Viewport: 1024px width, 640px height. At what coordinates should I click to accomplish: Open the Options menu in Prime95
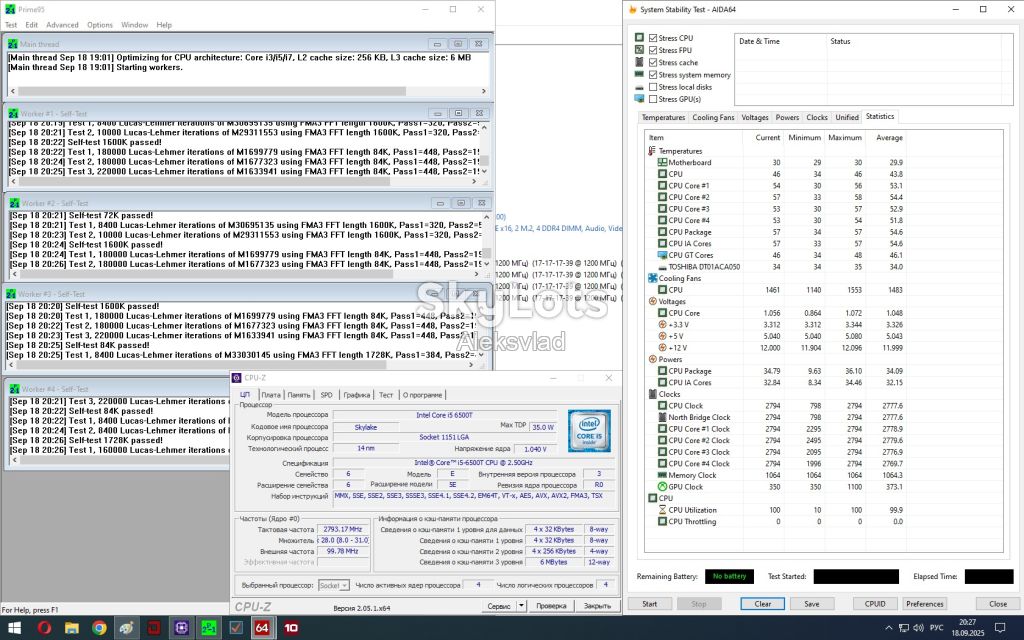[100, 25]
